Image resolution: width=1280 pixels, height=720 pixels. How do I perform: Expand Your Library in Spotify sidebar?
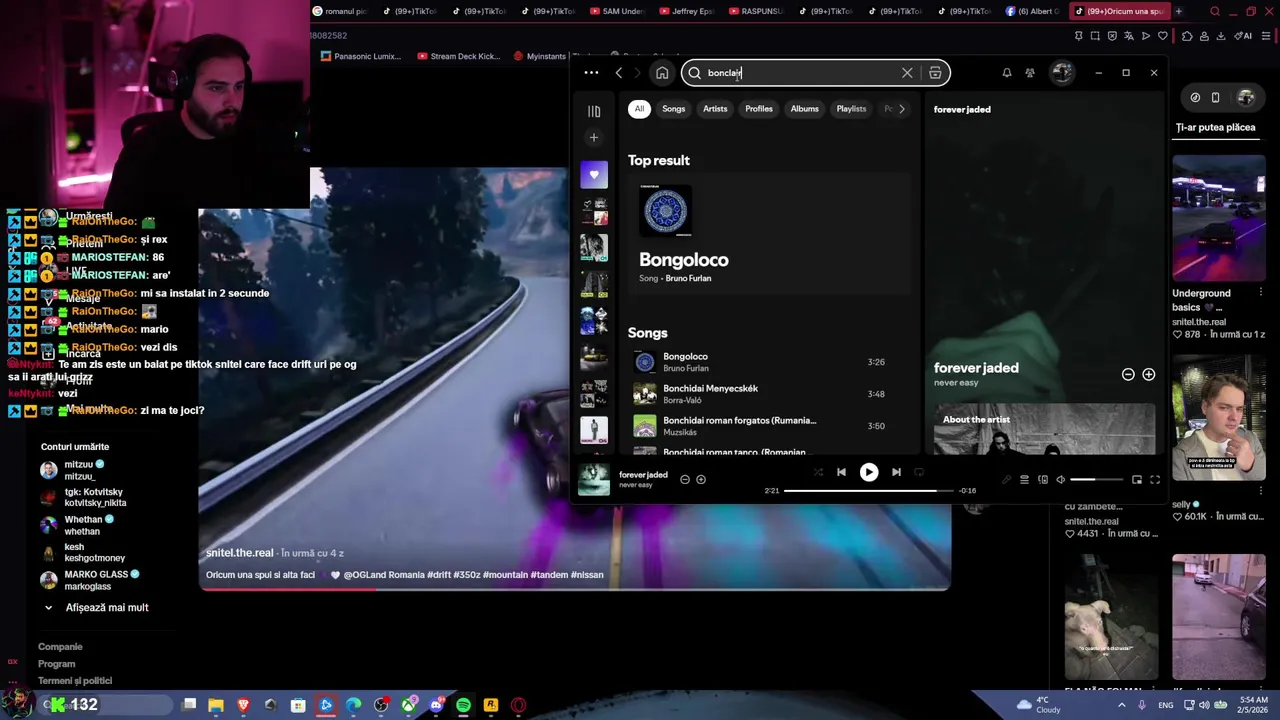pos(594,111)
